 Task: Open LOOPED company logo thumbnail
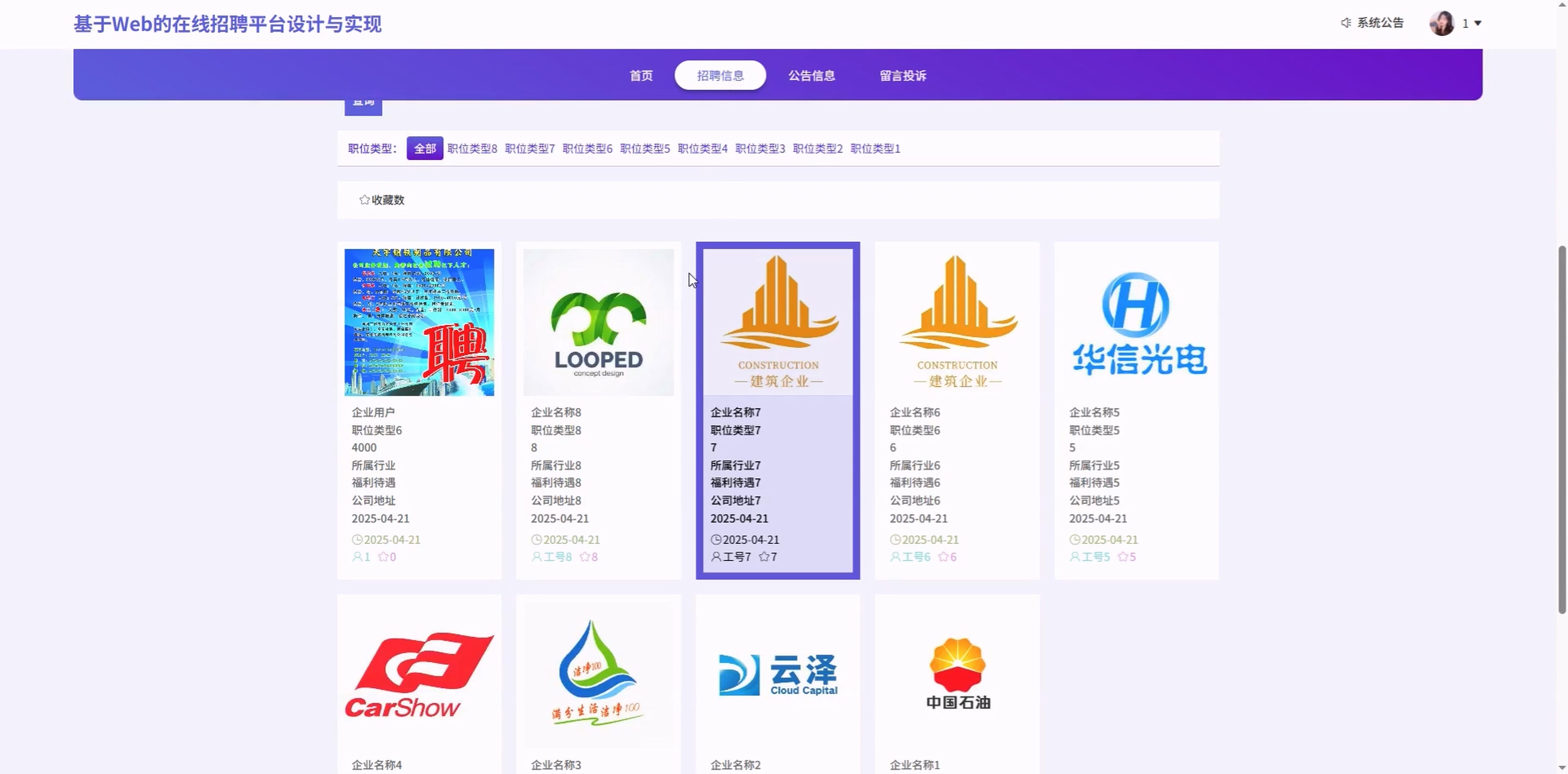[x=598, y=322]
